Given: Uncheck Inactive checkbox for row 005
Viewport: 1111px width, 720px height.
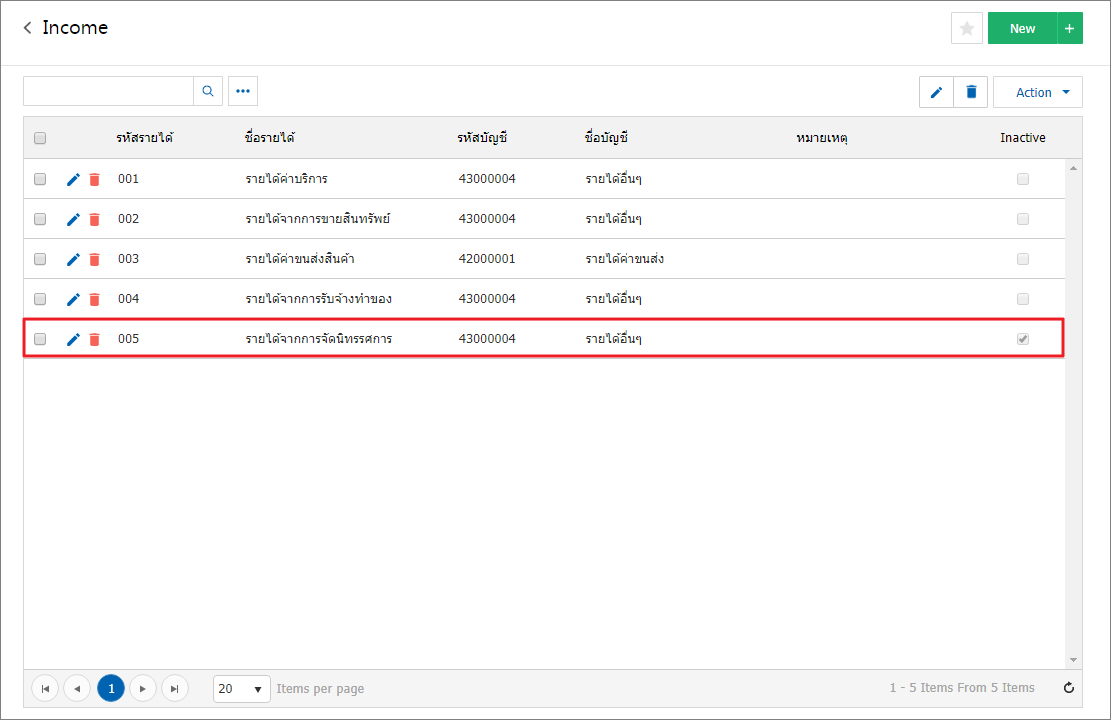Looking at the screenshot, I should [1022, 339].
